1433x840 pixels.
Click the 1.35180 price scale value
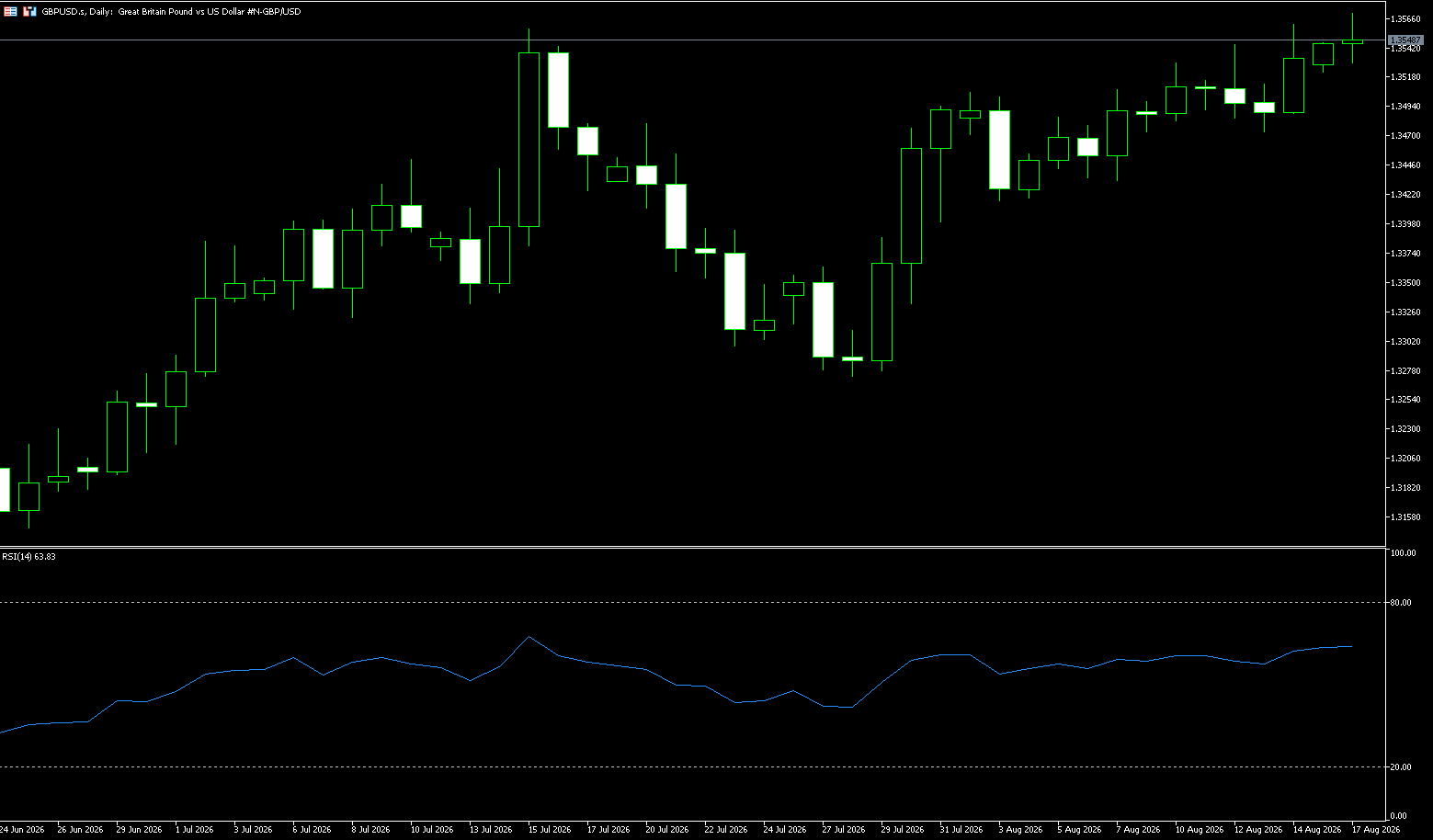[x=1406, y=77]
